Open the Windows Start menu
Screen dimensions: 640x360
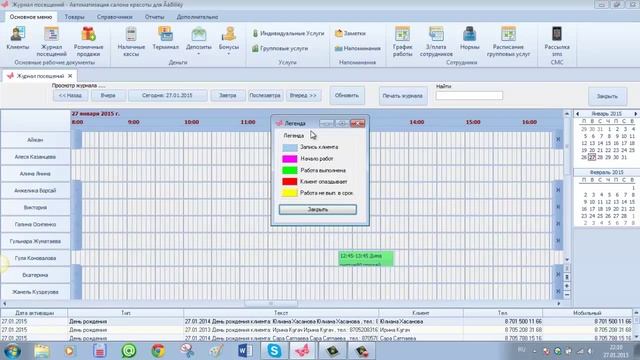click(13, 351)
